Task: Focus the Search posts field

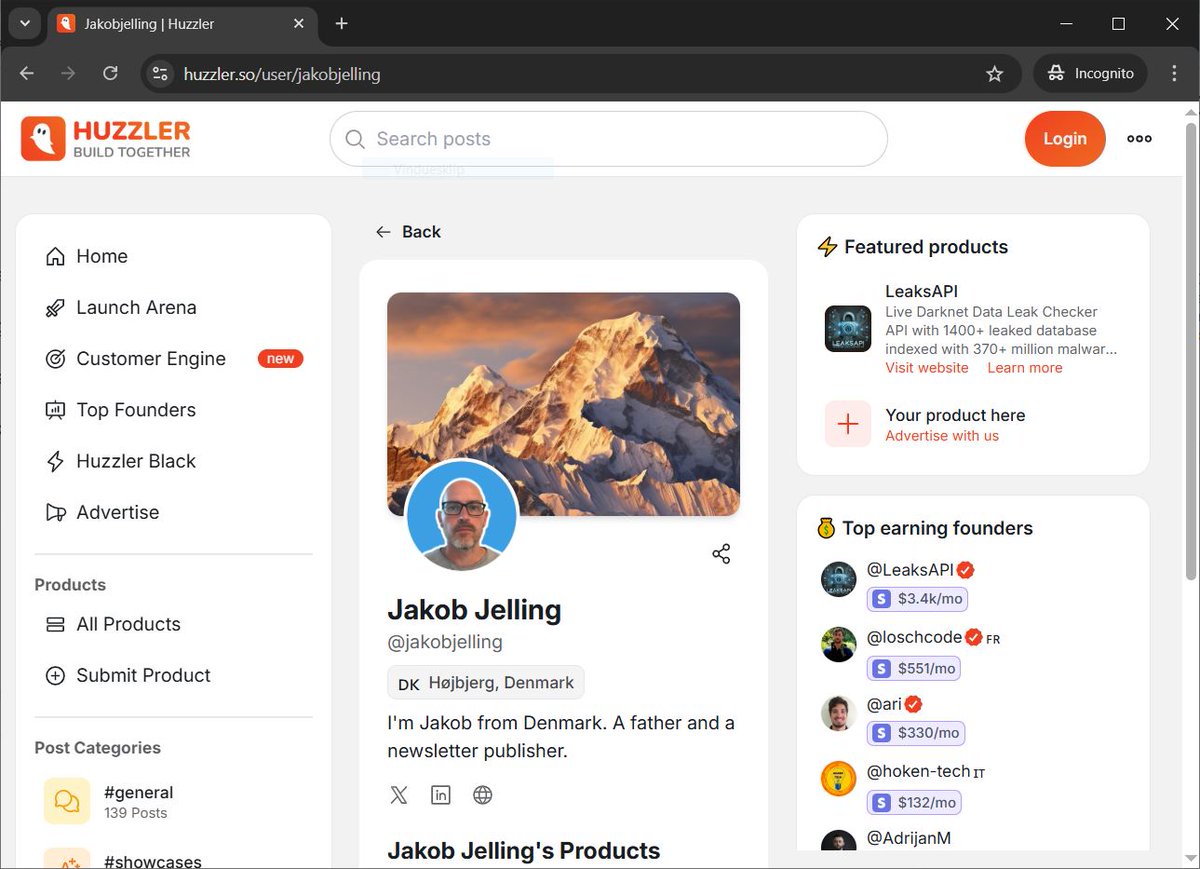Action: click(608, 139)
